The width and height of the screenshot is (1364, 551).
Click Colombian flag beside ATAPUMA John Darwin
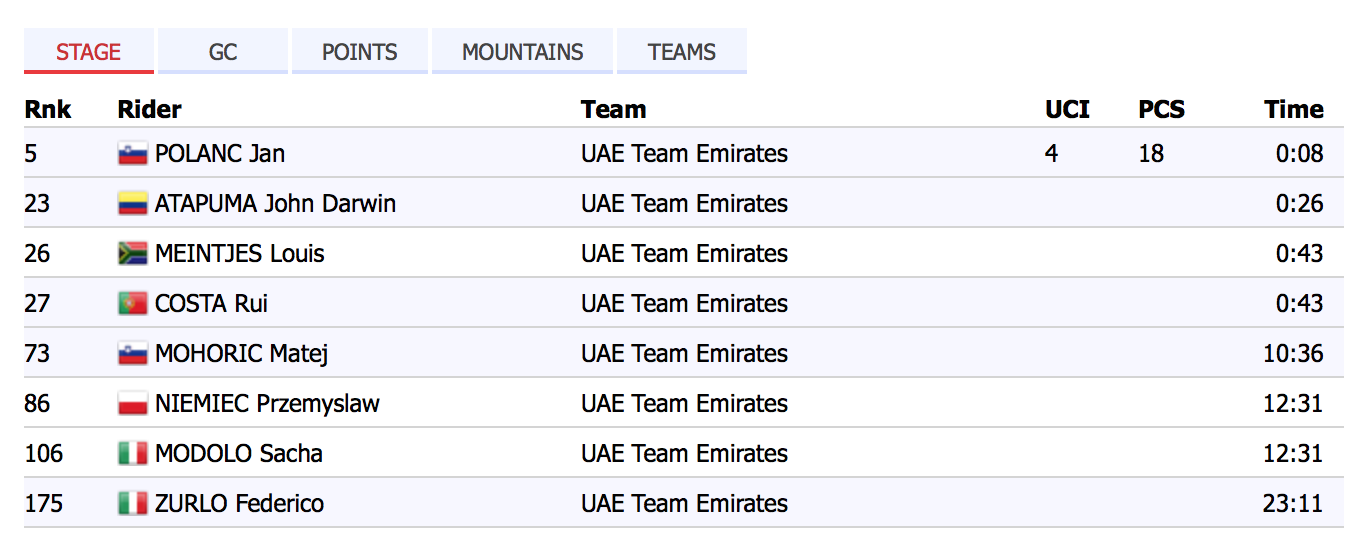click(x=132, y=204)
